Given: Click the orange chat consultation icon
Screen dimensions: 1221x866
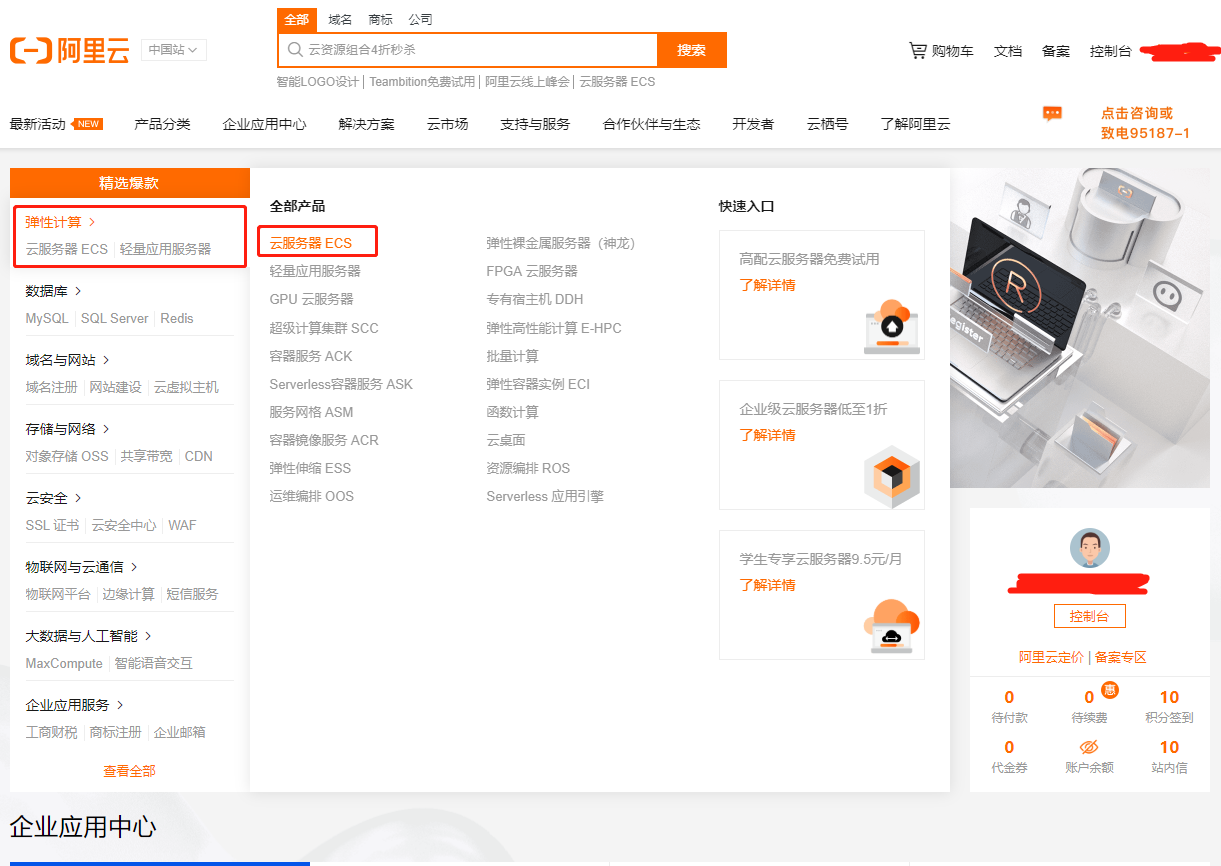Looking at the screenshot, I should 1052,114.
